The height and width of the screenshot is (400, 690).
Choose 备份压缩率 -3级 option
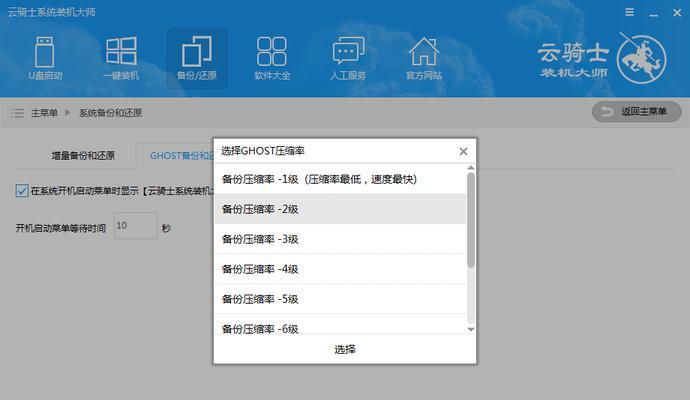click(340, 239)
